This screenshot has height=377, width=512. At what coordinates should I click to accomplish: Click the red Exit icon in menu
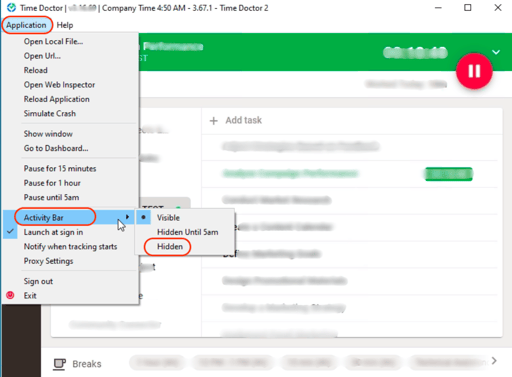(x=10, y=295)
